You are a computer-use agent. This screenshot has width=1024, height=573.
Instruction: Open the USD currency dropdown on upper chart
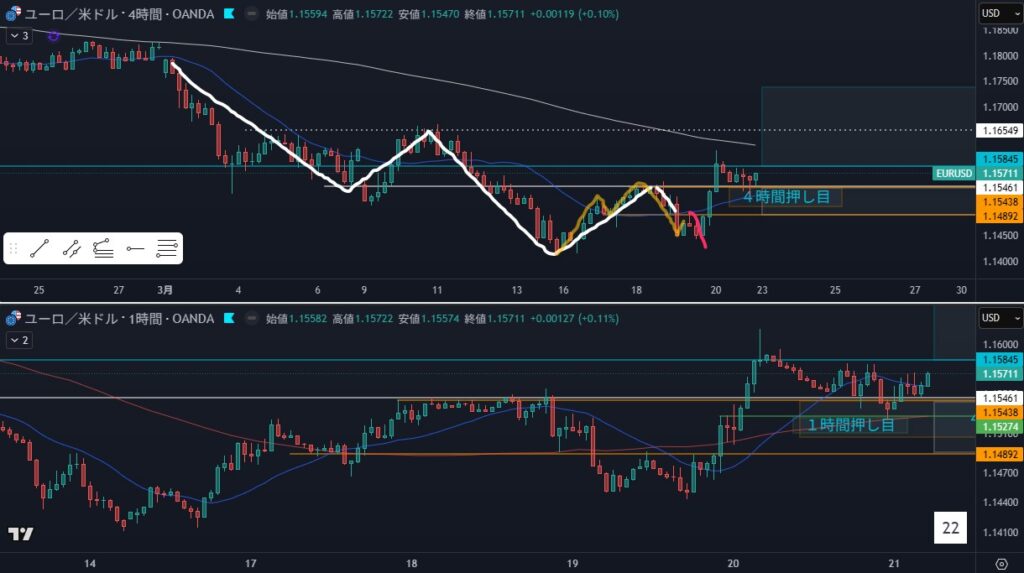click(x=1000, y=14)
